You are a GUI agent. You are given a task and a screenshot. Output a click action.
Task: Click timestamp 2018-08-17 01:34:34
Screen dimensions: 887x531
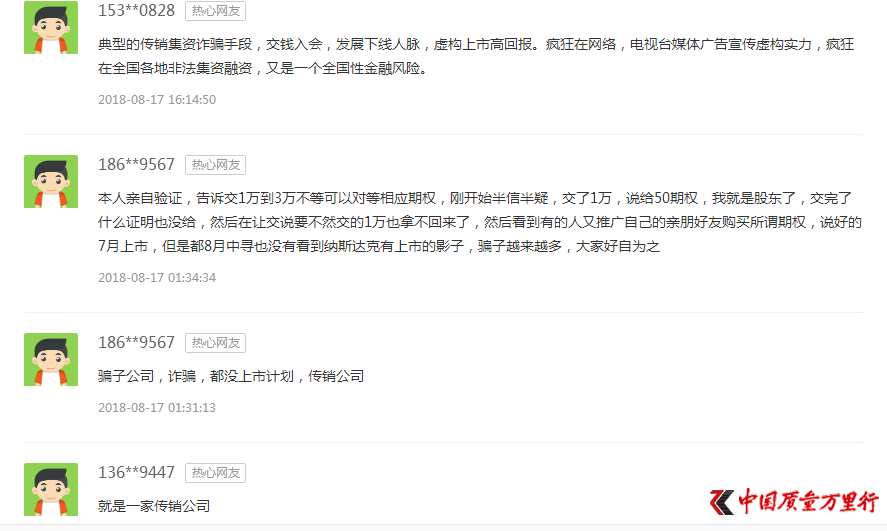tap(157, 278)
